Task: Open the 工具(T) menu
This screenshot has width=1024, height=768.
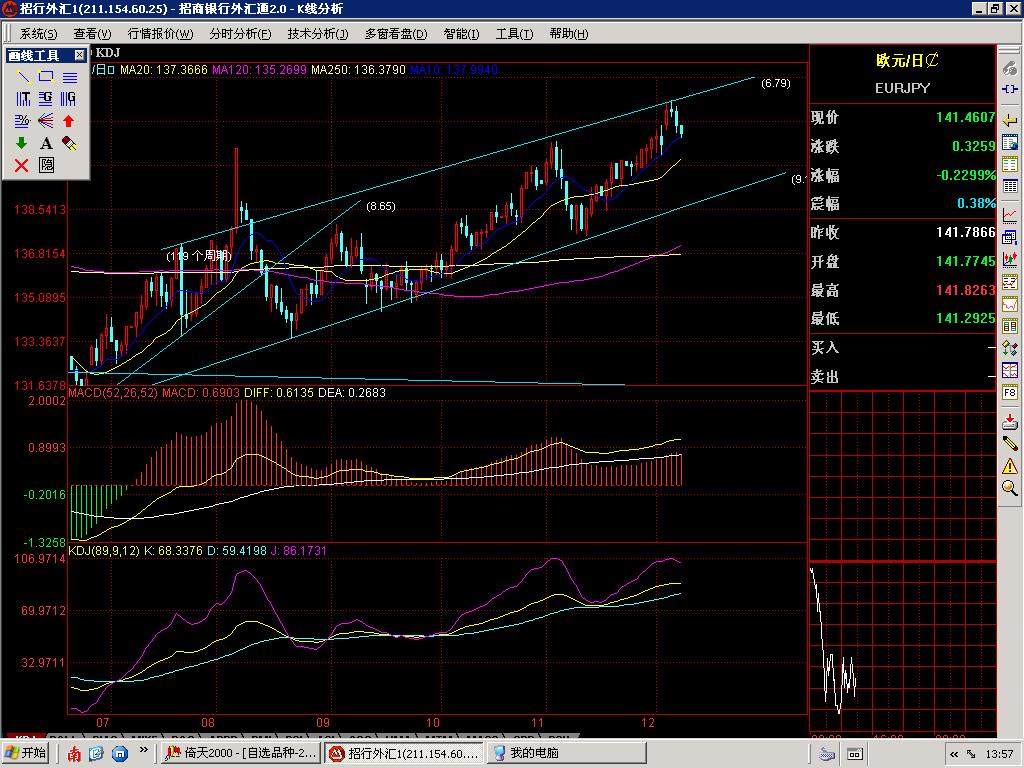Action: tap(514, 33)
